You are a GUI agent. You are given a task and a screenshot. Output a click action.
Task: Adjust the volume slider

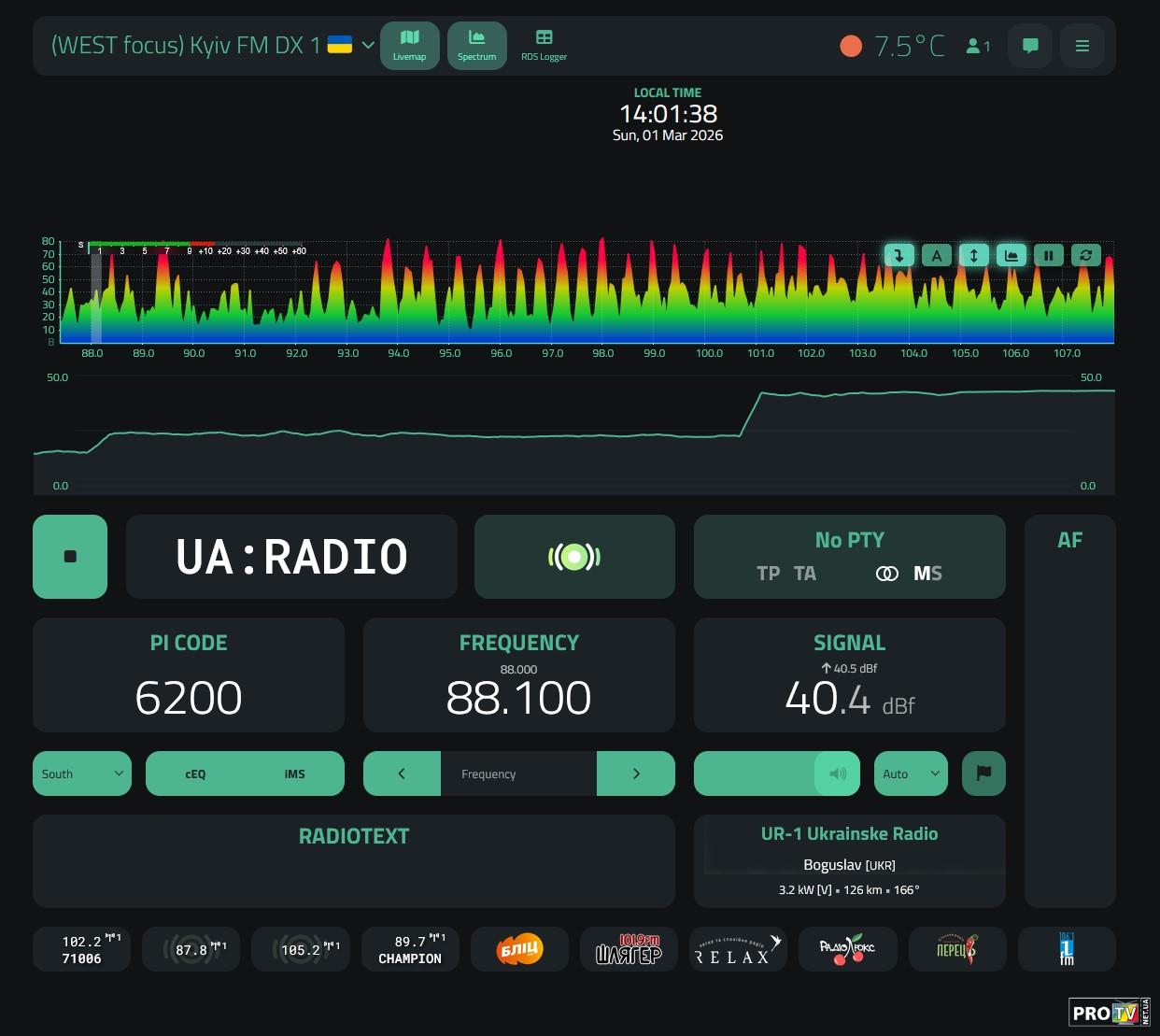tap(757, 773)
